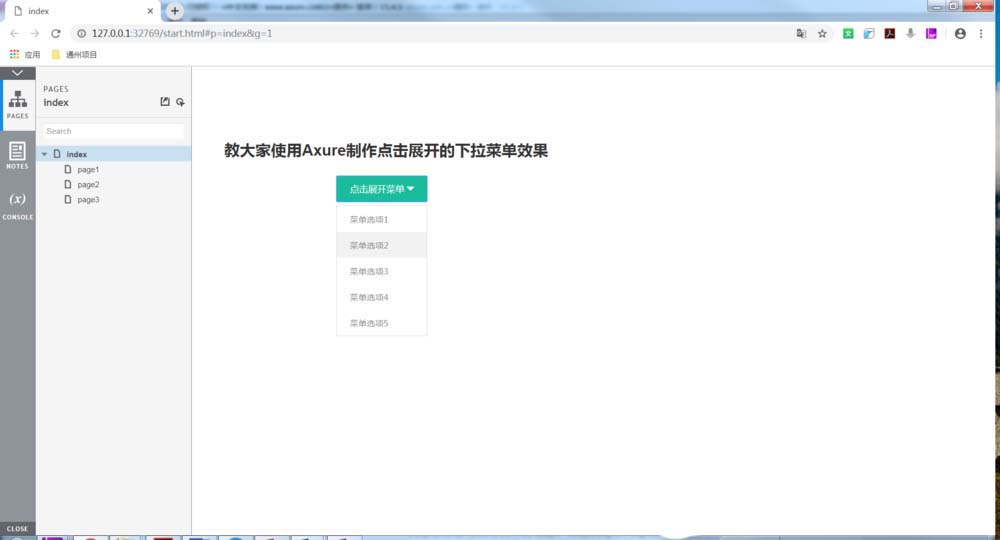The width and height of the screenshot is (1000, 540).
Task: Open page2 in the page tree
Action: pos(88,185)
